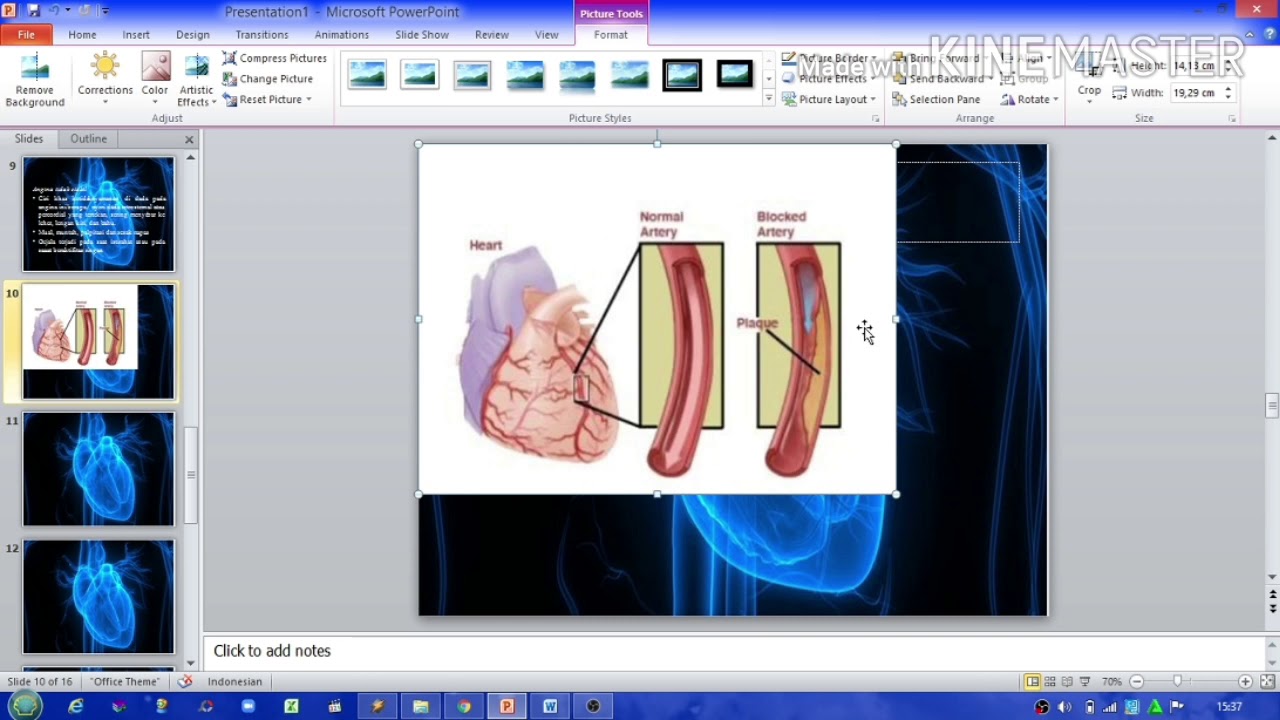Switch to Reading View
Screen dimensions: 1280x720
click(x=1067, y=682)
